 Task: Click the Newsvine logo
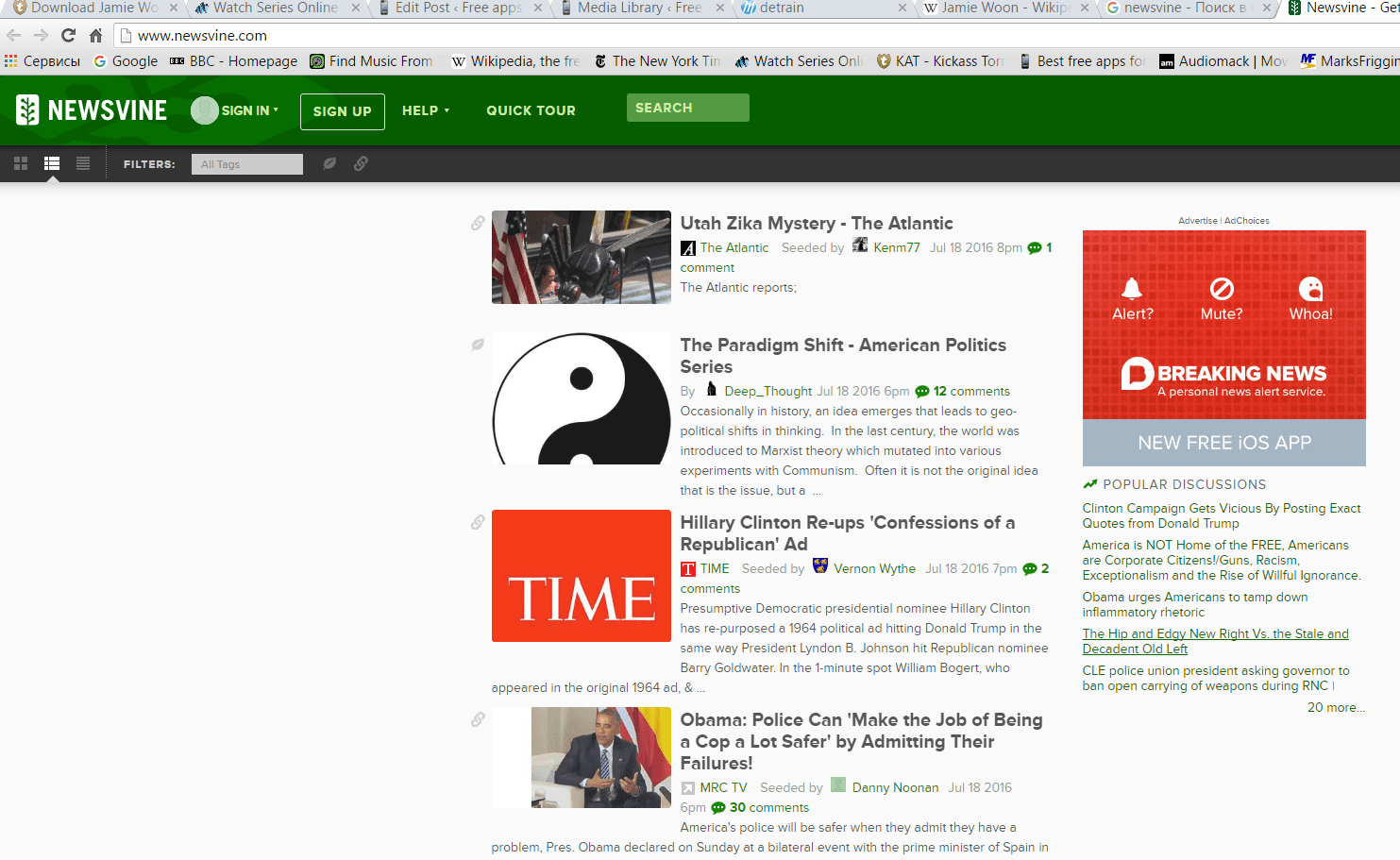[92, 110]
